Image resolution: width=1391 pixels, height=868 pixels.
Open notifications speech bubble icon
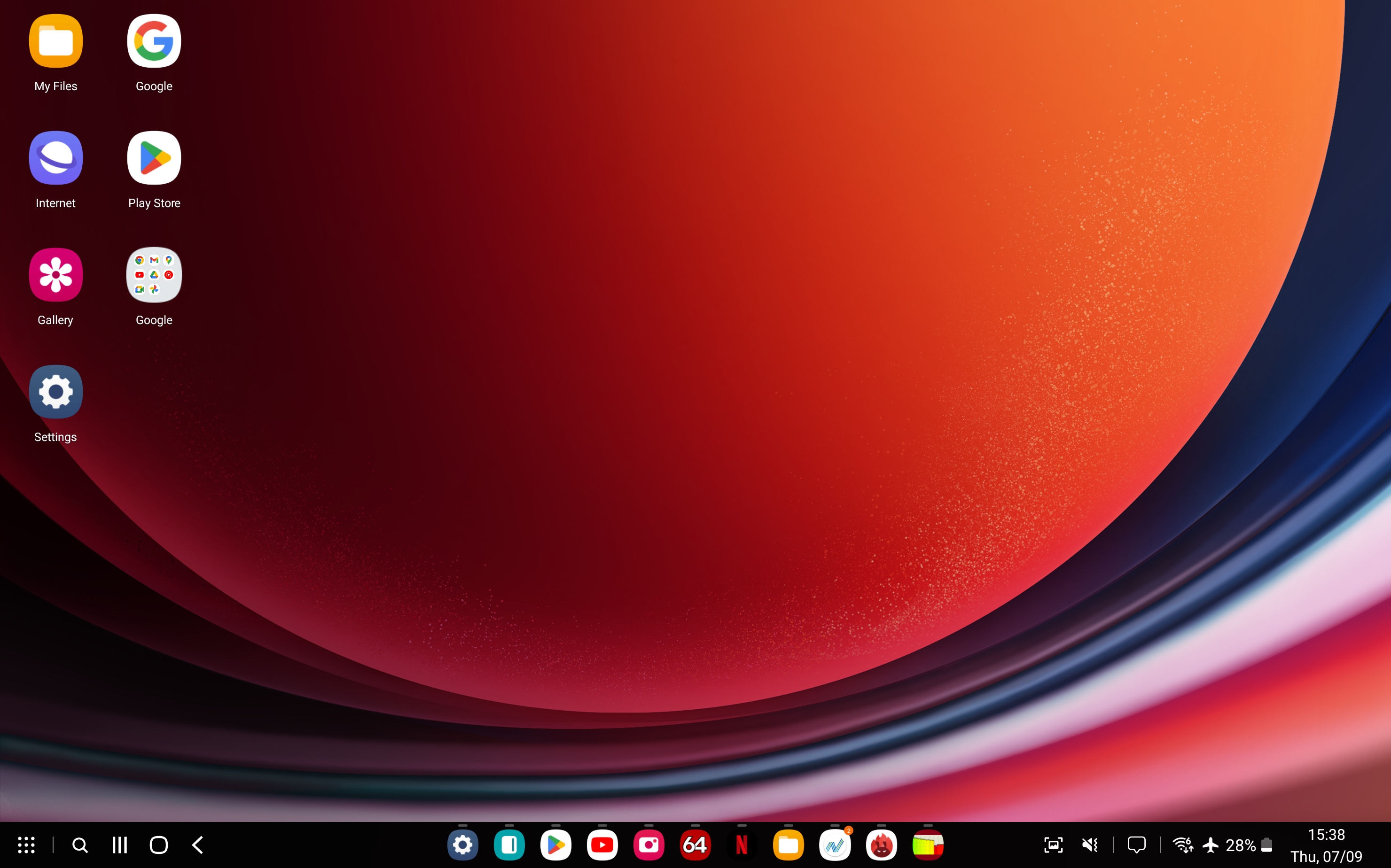coord(1137,845)
